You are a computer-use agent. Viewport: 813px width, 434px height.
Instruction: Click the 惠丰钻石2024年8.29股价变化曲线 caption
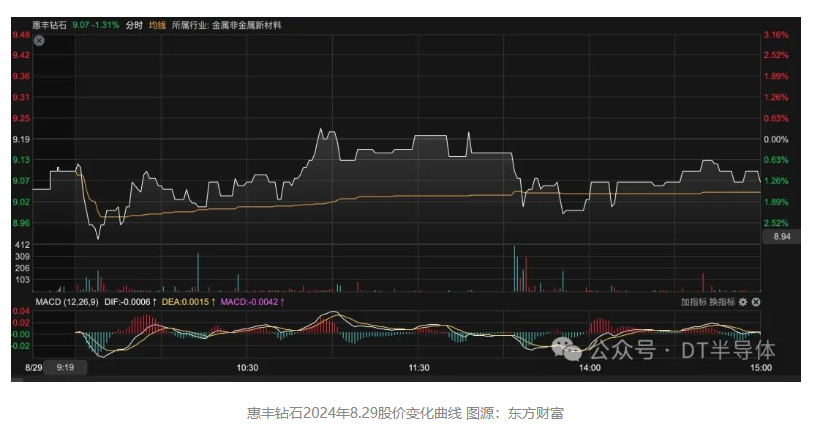(354, 413)
